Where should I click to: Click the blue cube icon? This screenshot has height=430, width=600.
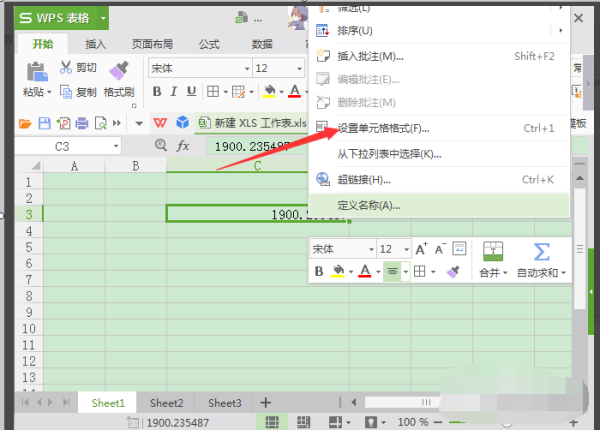[183, 122]
